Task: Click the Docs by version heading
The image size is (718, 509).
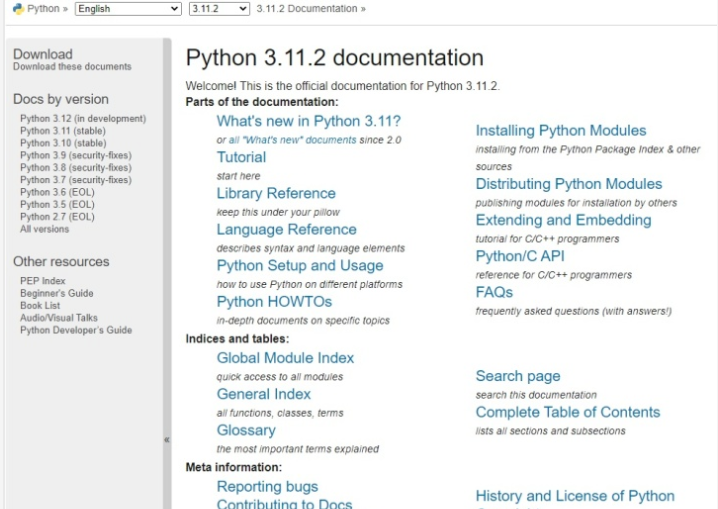Action: pos(61,99)
